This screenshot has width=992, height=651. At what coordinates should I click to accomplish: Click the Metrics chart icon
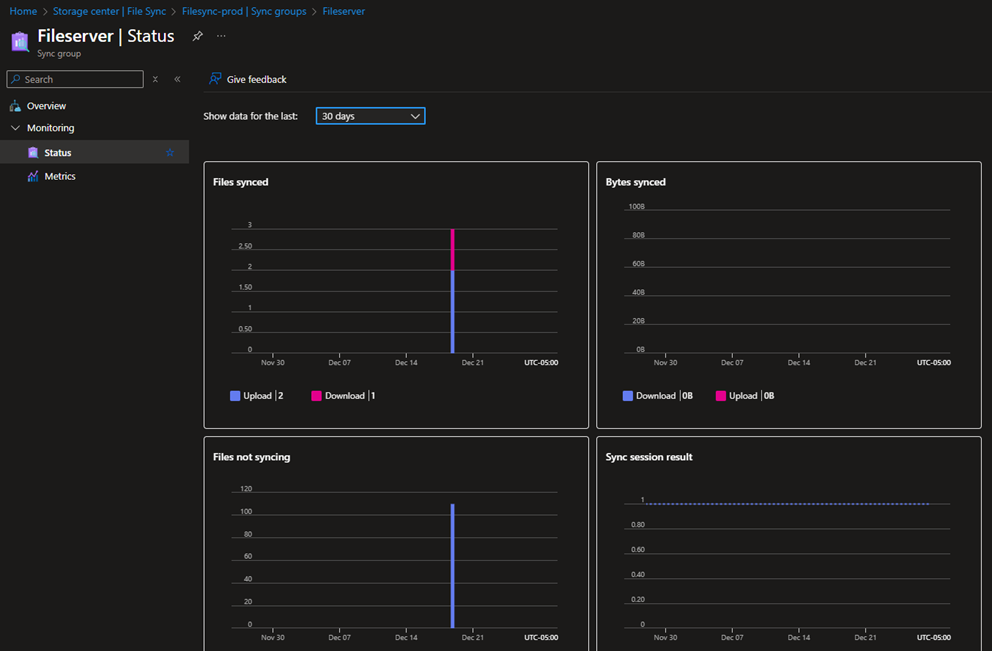(x=33, y=176)
